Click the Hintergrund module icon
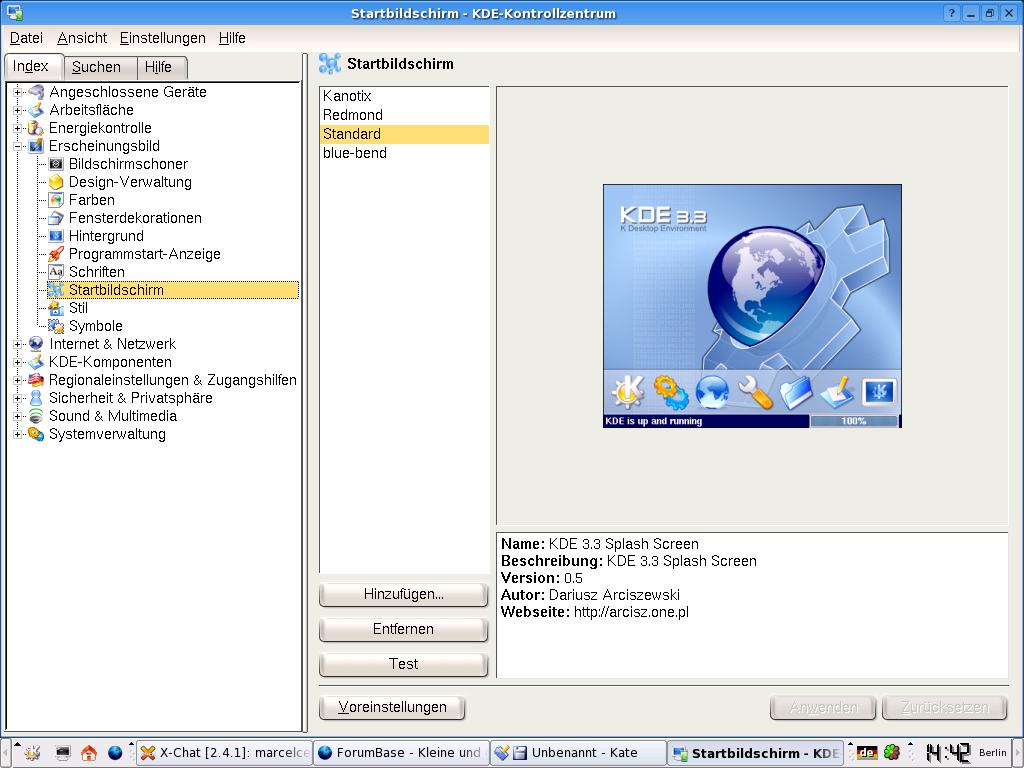Image resolution: width=1024 pixels, height=768 pixels. (x=56, y=236)
